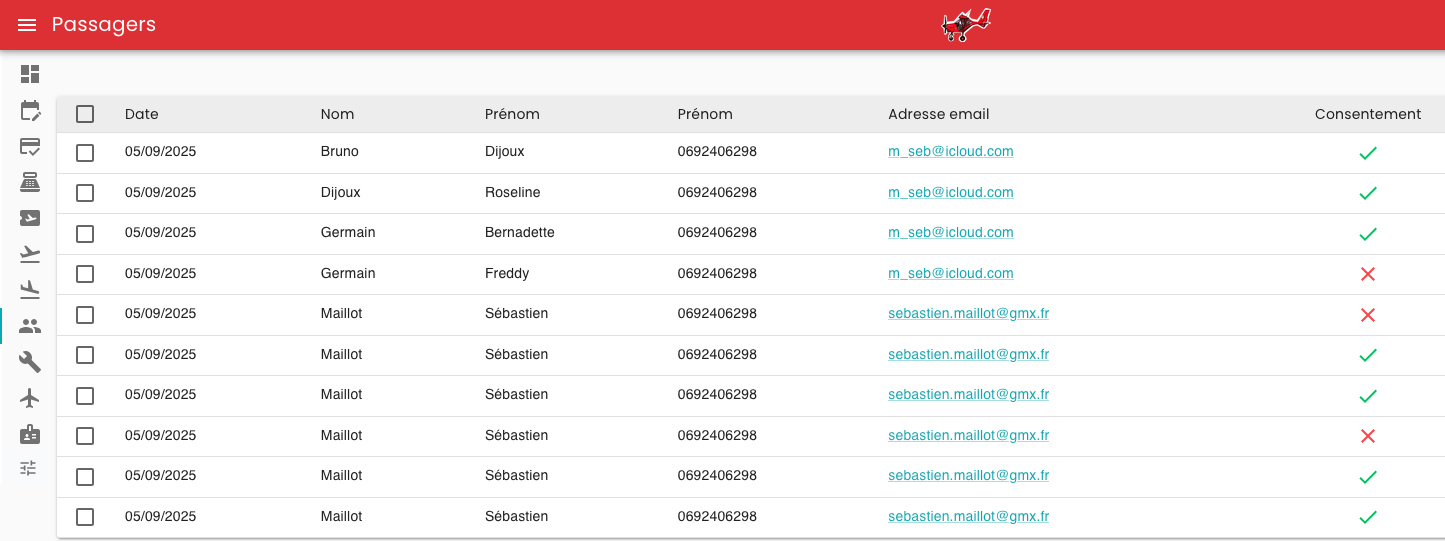Toggle the select-all checkbox in header

coord(85,114)
